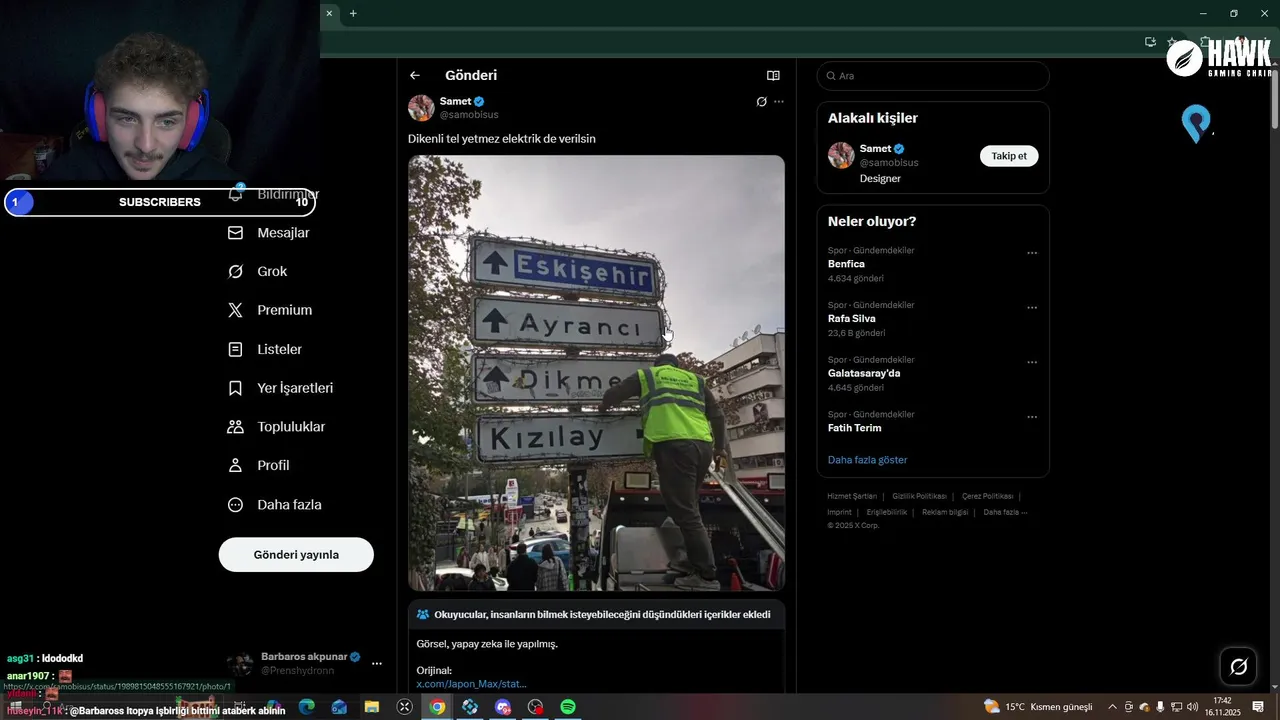
Task: Open Outlook from the taskbar
Action: coord(339,707)
